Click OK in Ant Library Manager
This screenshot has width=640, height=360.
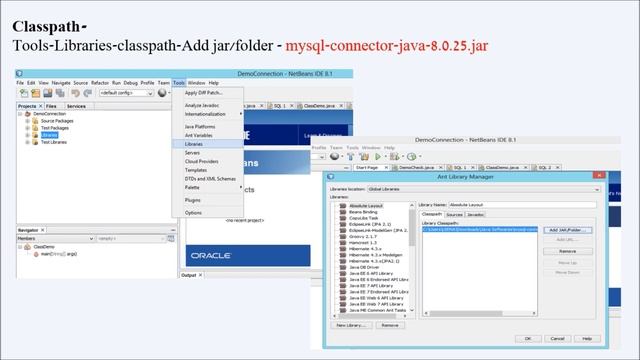pyautogui.click(x=528, y=339)
